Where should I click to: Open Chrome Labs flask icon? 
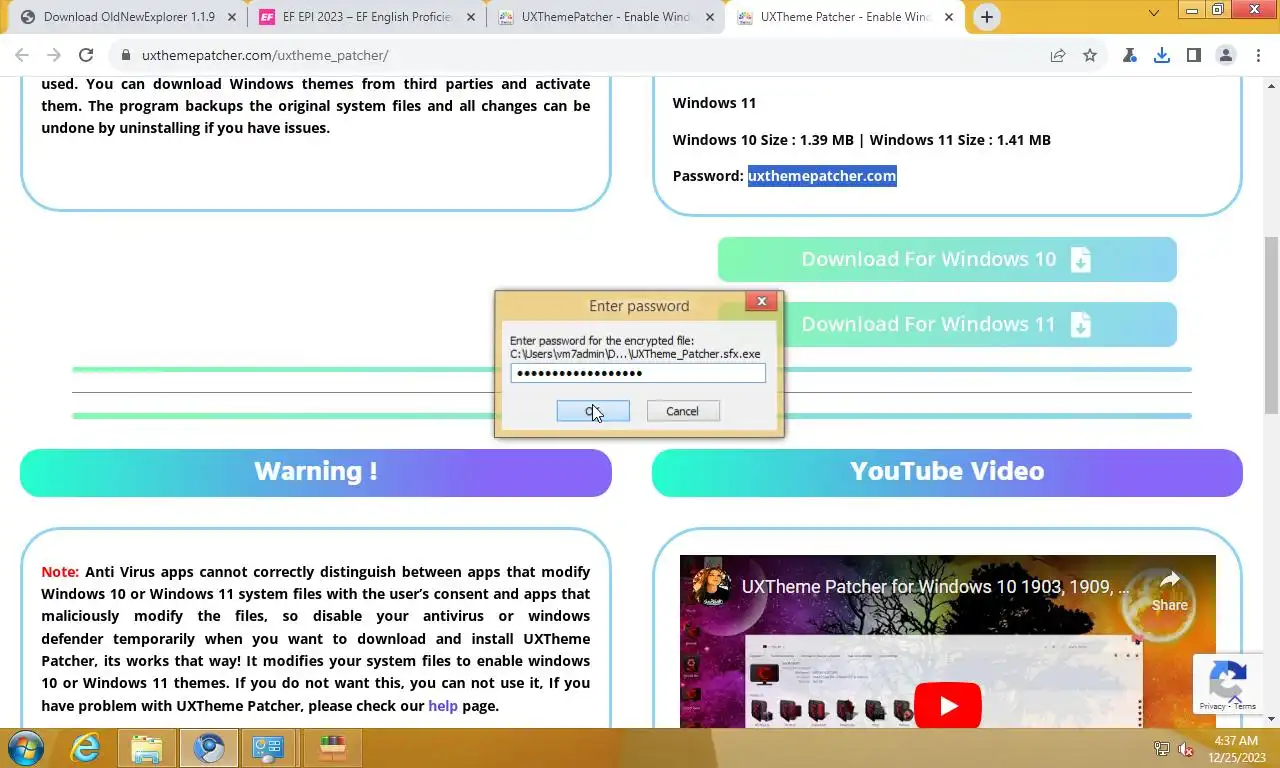point(1130,56)
